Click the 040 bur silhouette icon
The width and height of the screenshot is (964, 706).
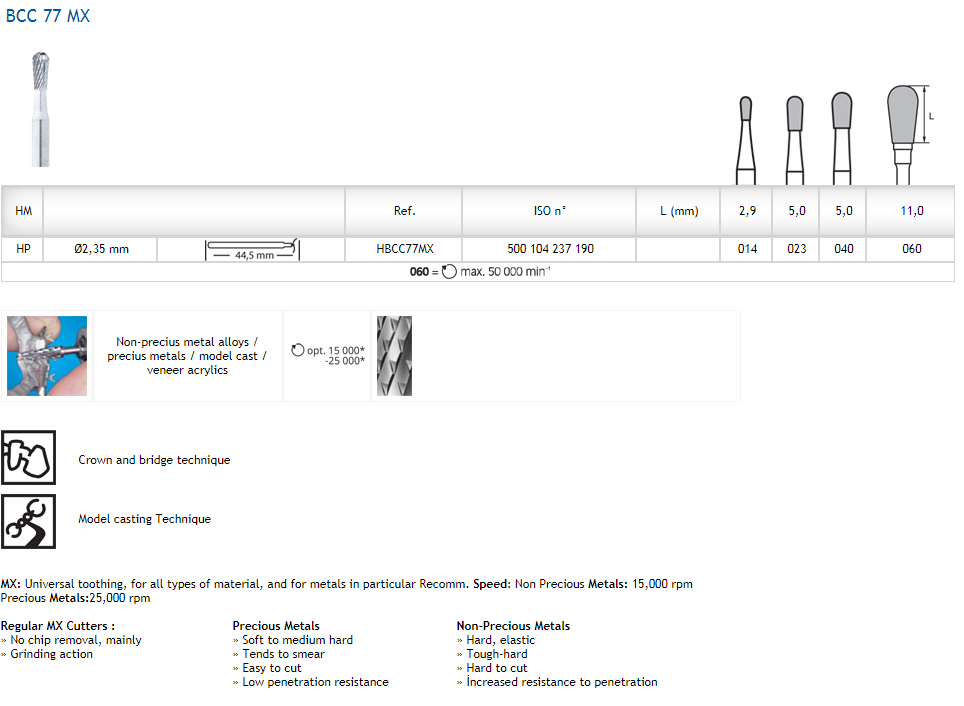coord(842,136)
